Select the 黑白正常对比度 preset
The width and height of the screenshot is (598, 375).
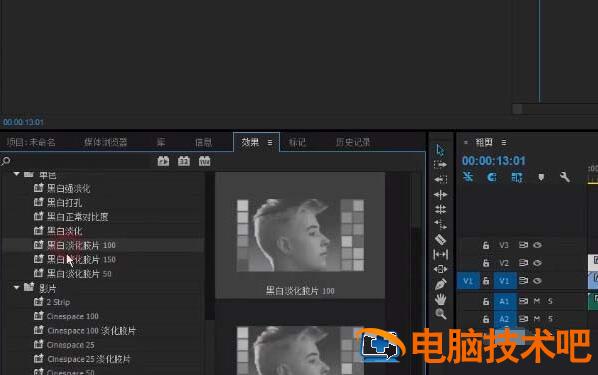click(x=77, y=217)
